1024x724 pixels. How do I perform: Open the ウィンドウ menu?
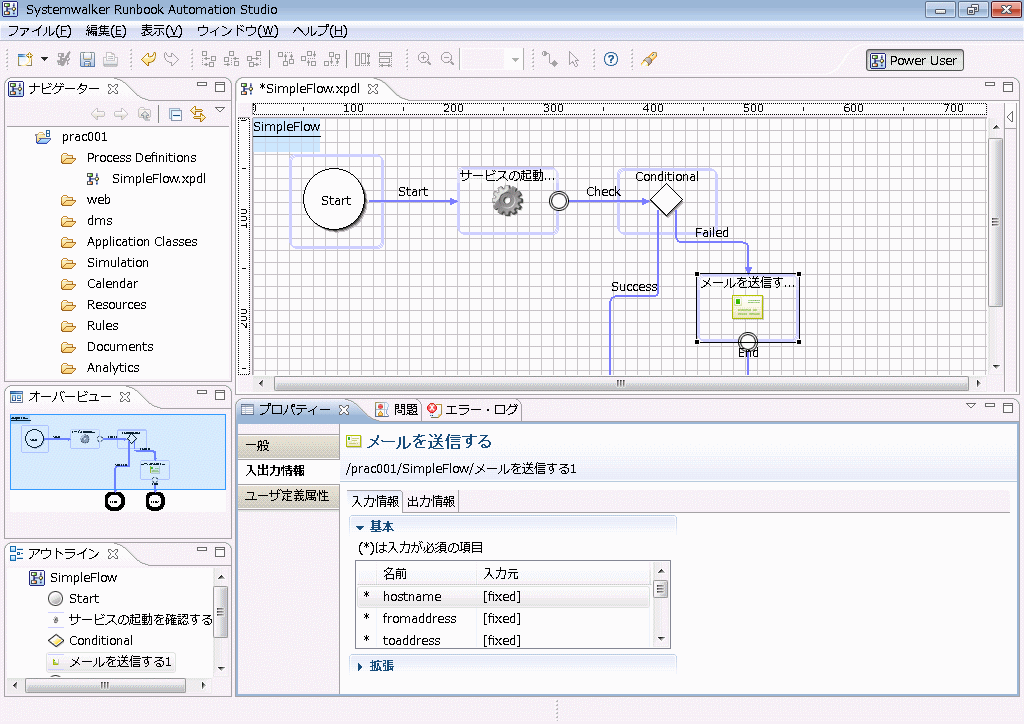click(x=238, y=31)
